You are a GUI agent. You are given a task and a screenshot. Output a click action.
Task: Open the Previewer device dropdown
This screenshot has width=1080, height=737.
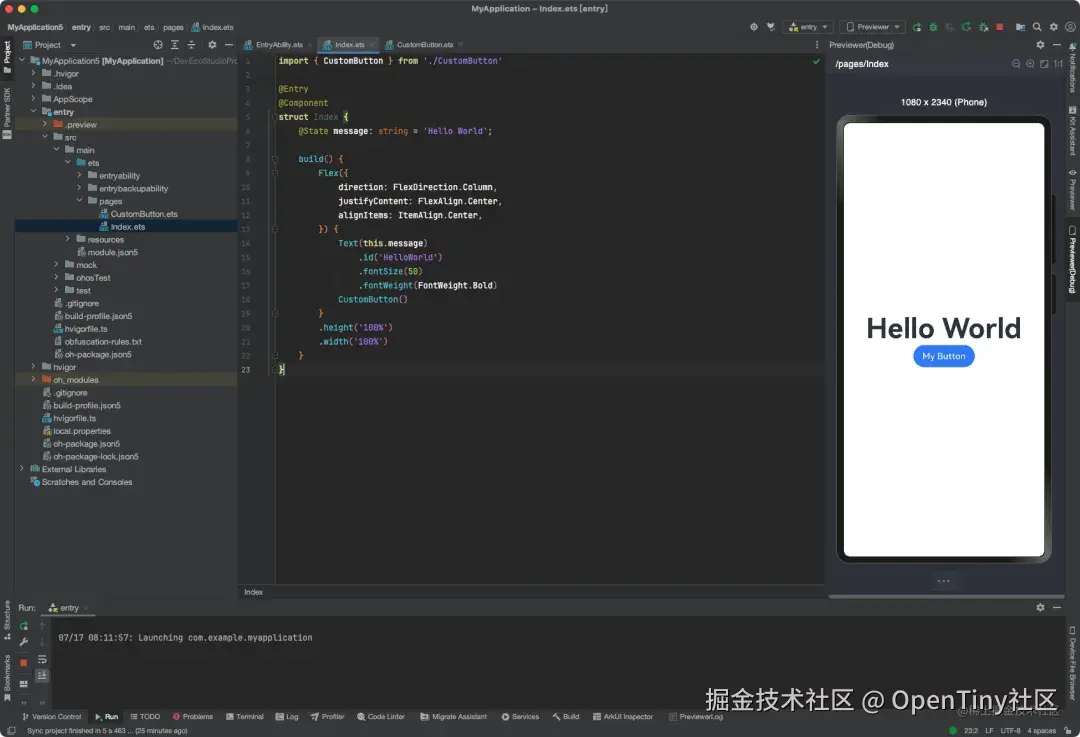click(x=873, y=27)
